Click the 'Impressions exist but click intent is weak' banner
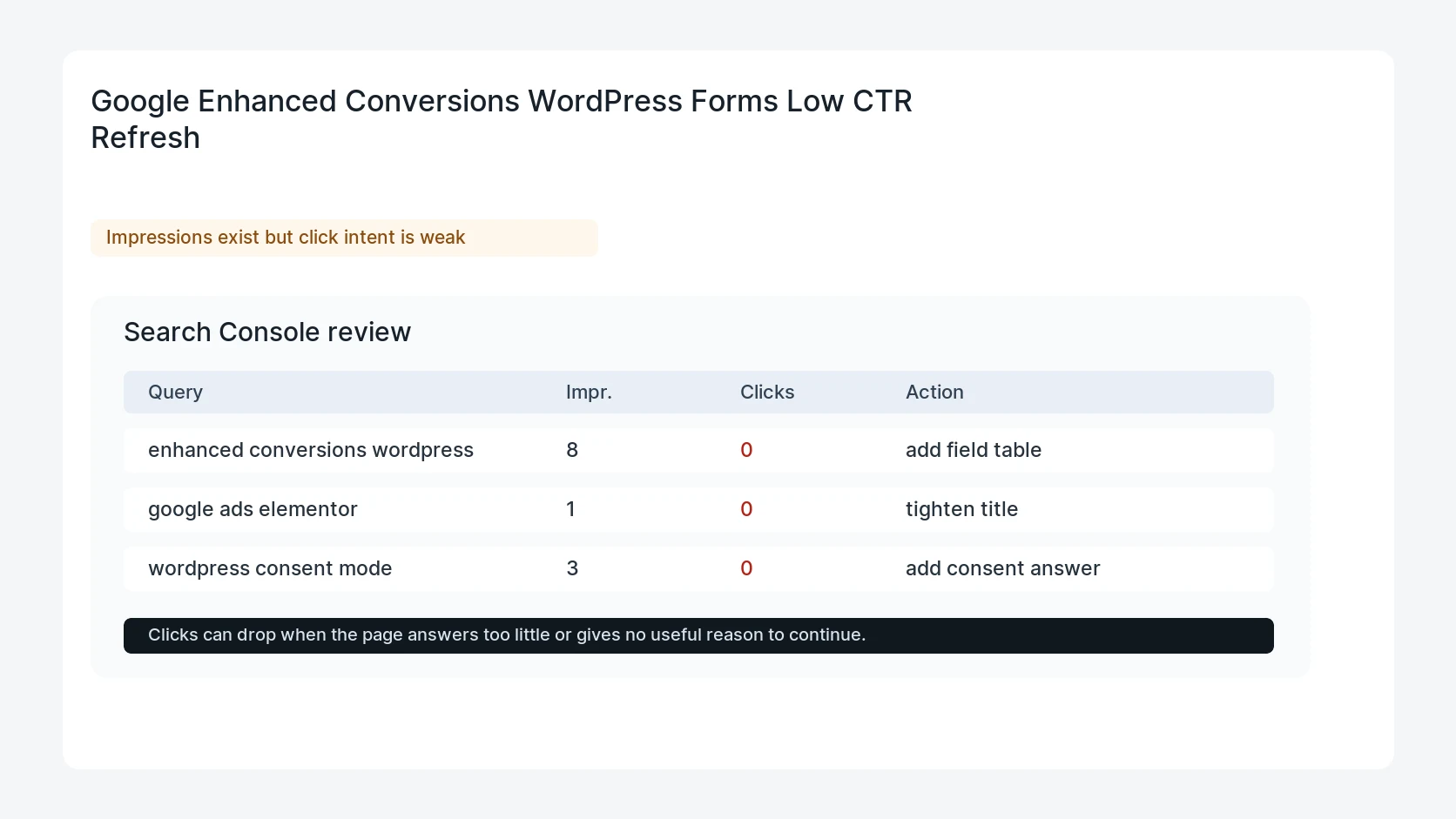Viewport: 1456px width, 819px height. tap(344, 238)
